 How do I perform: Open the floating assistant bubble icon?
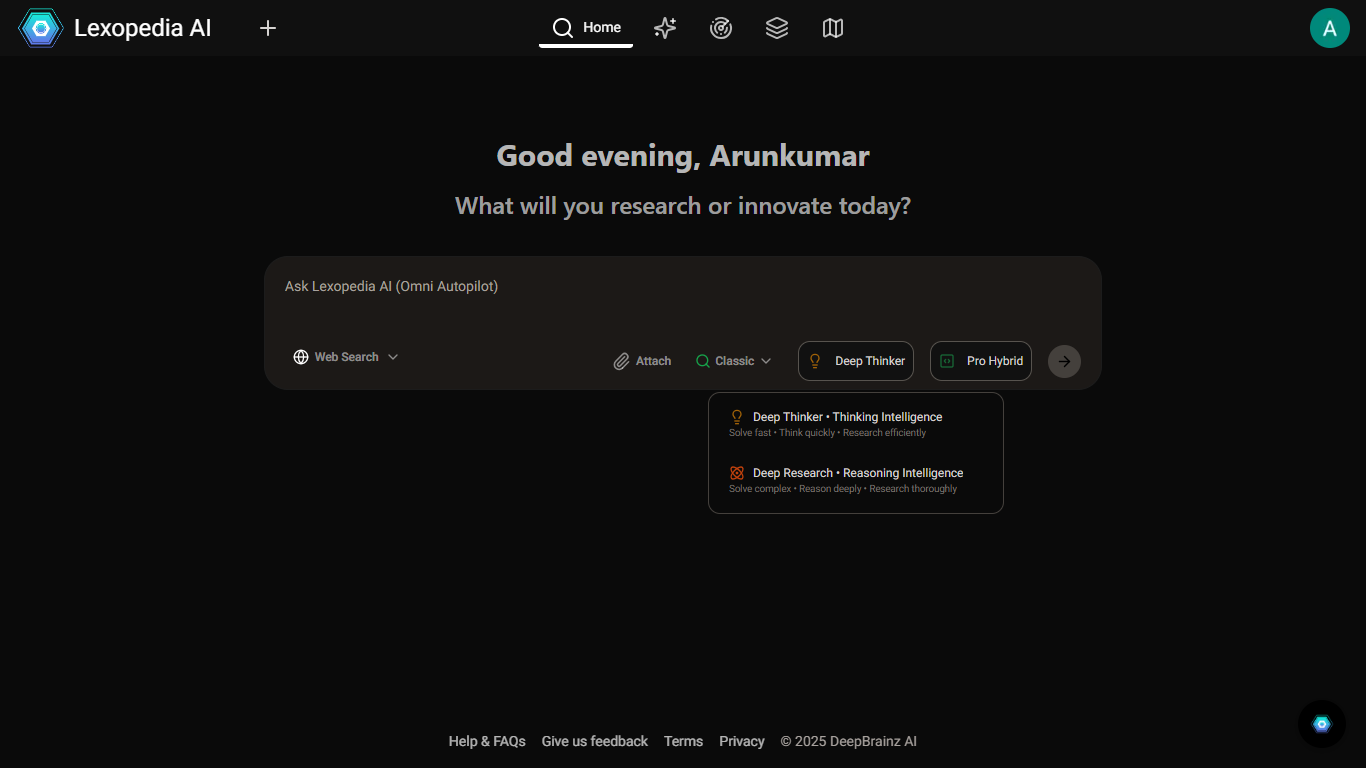(1322, 724)
